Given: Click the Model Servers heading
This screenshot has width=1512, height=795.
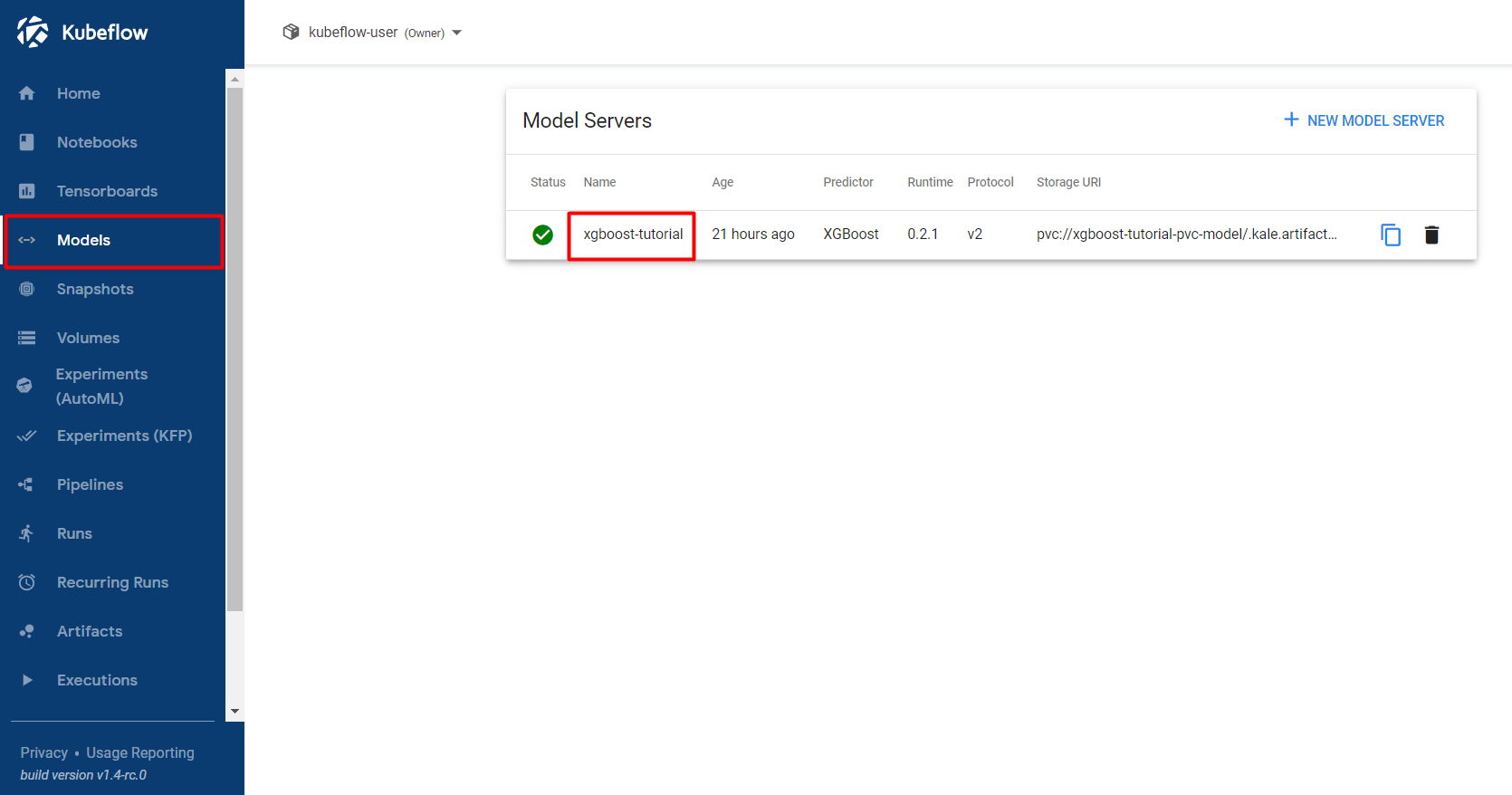Looking at the screenshot, I should click(x=587, y=120).
